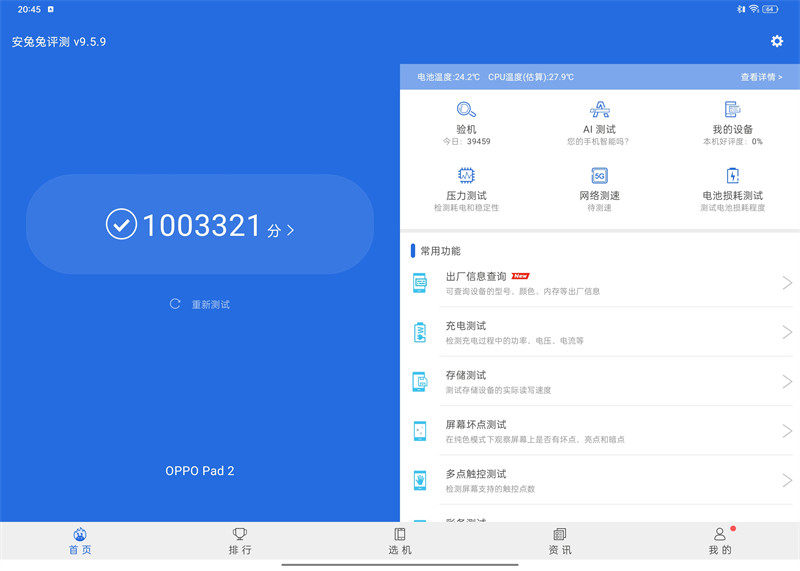This screenshot has width=800, height=571.
Task: Switch to the 资讯 news tab
Action: [x=560, y=541]
